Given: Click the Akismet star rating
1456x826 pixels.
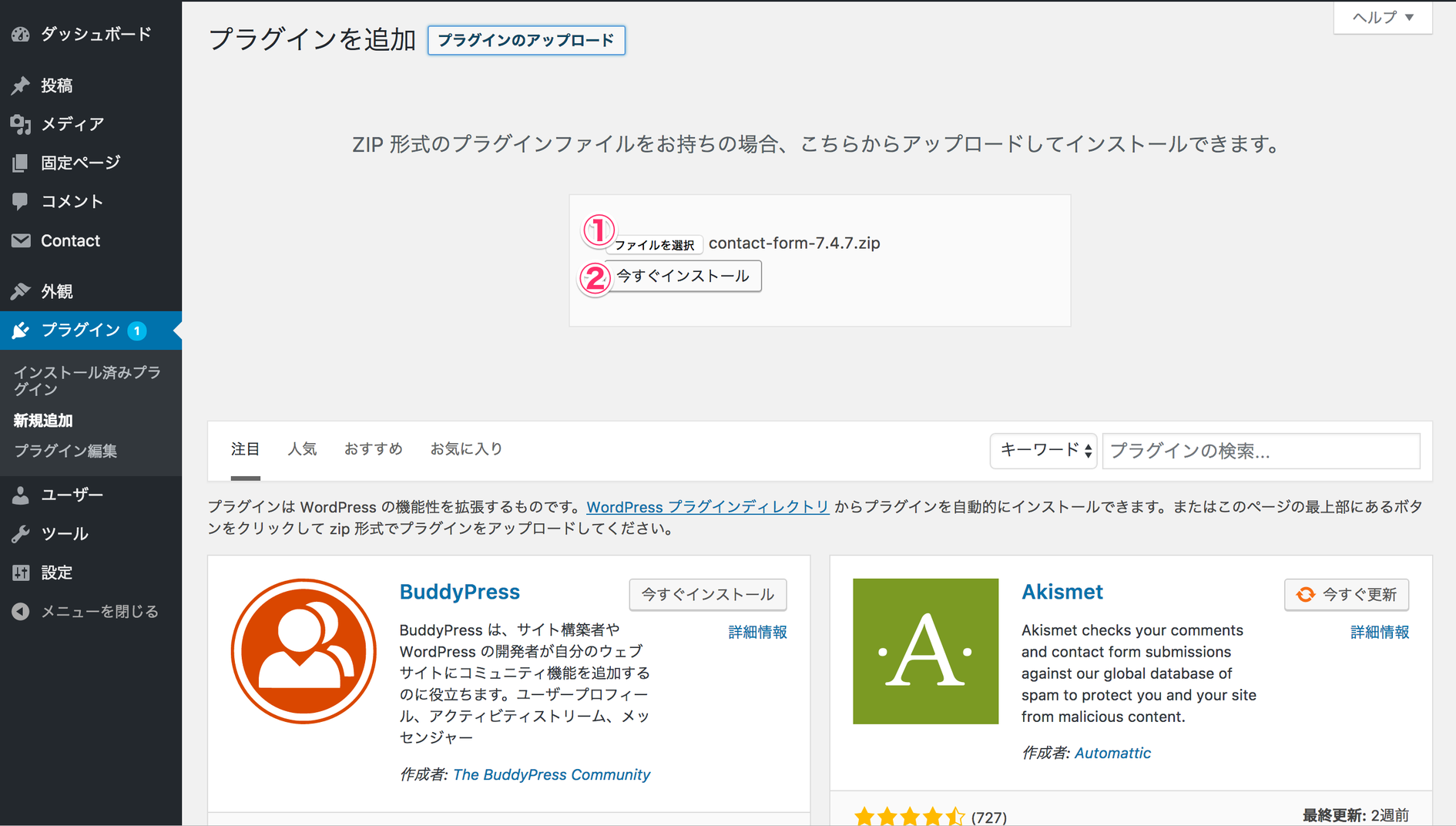Looking at the screenshot, I should (x=909, y=816).
